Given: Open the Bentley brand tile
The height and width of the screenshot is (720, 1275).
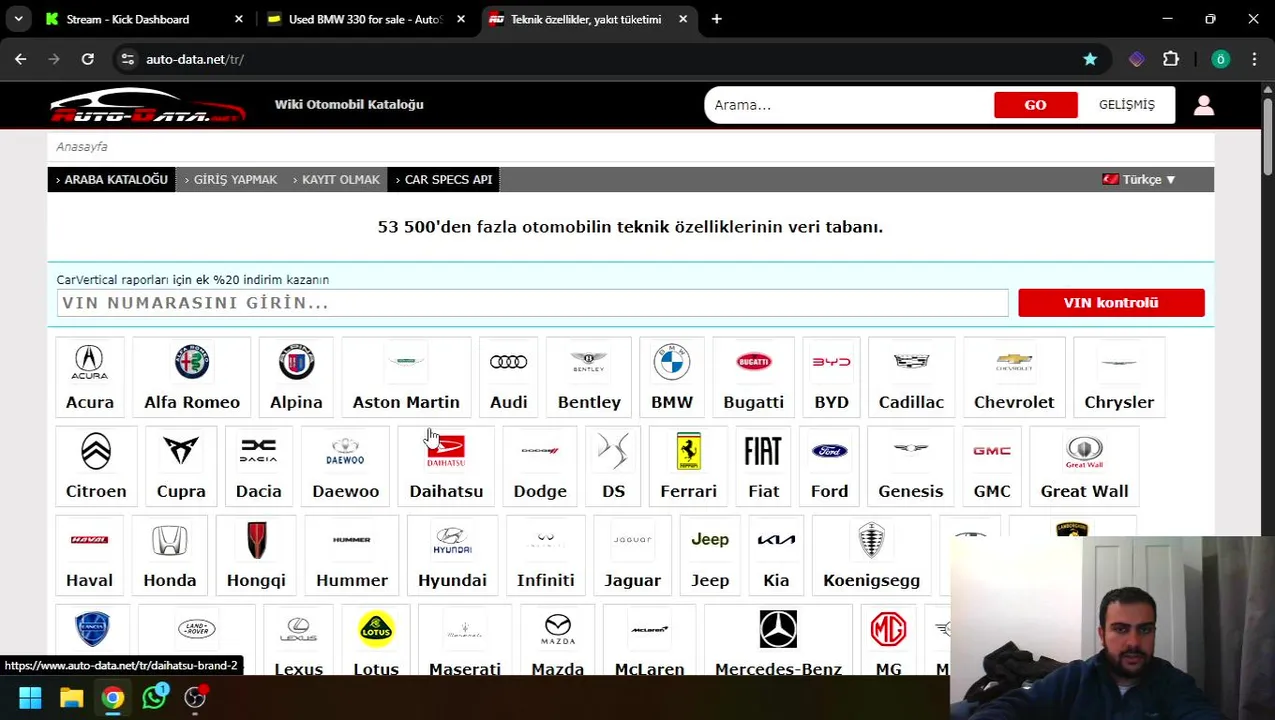Looking at the screenshot, I should 589,377.
